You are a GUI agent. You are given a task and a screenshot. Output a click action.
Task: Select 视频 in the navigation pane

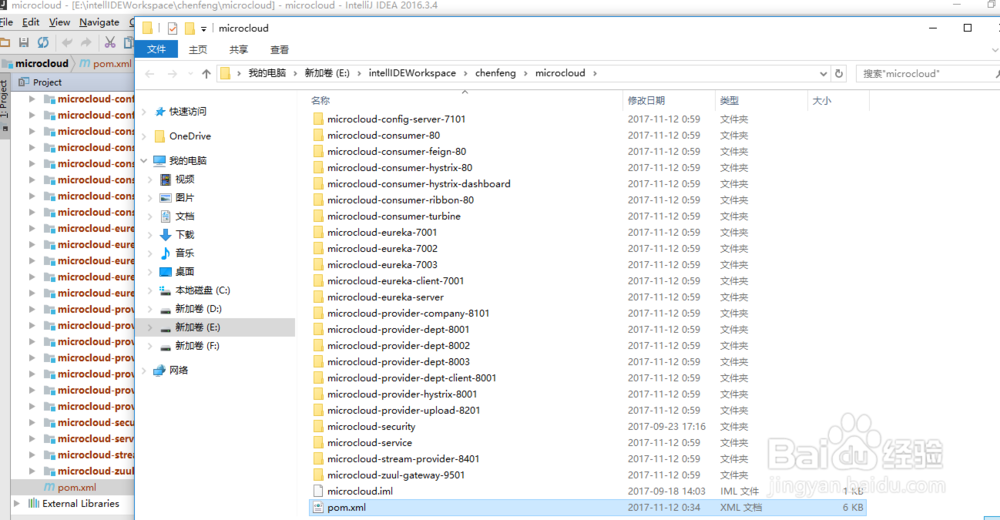[177, 179]
